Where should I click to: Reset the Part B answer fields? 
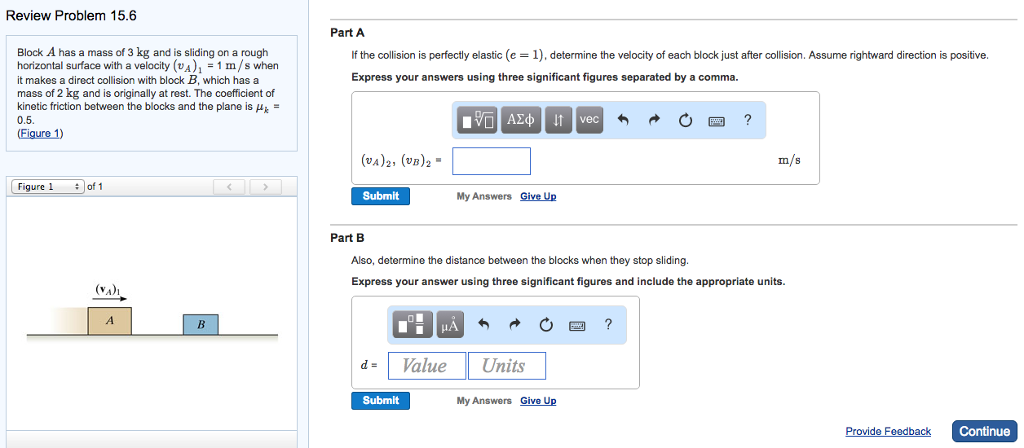point(546,324)
